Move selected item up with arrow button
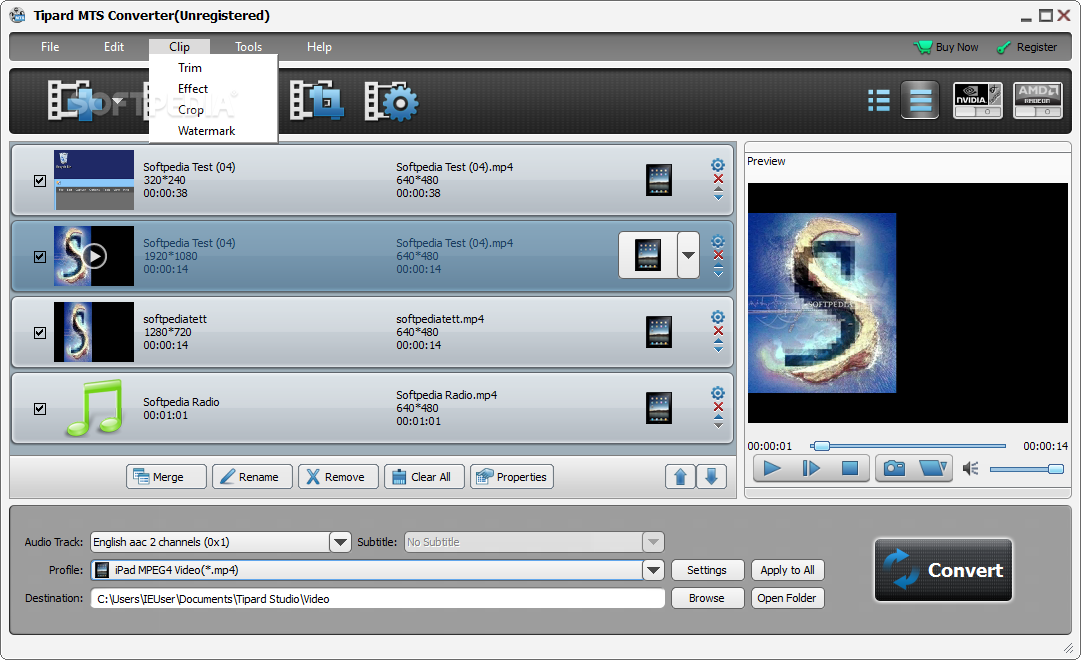 point(680,477)
